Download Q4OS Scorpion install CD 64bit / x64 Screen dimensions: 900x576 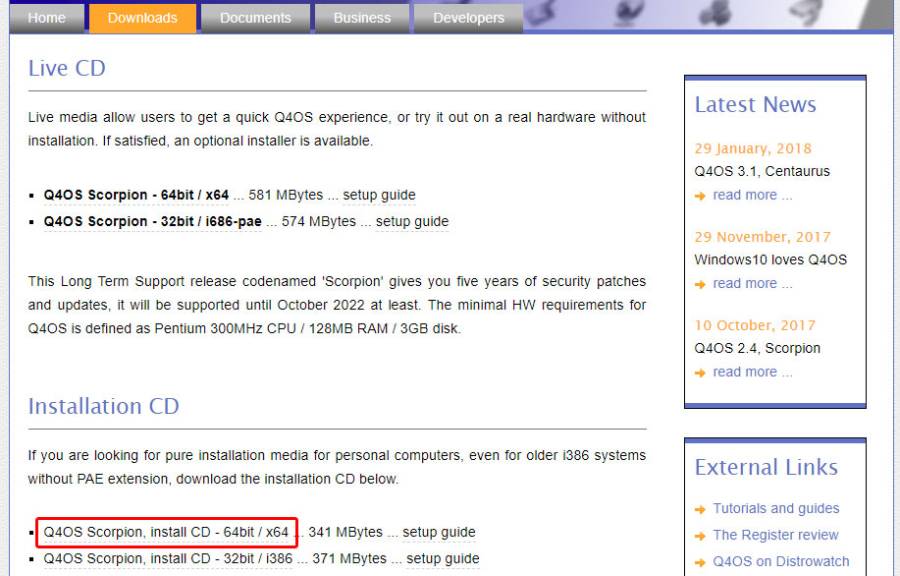pos(166,532)
